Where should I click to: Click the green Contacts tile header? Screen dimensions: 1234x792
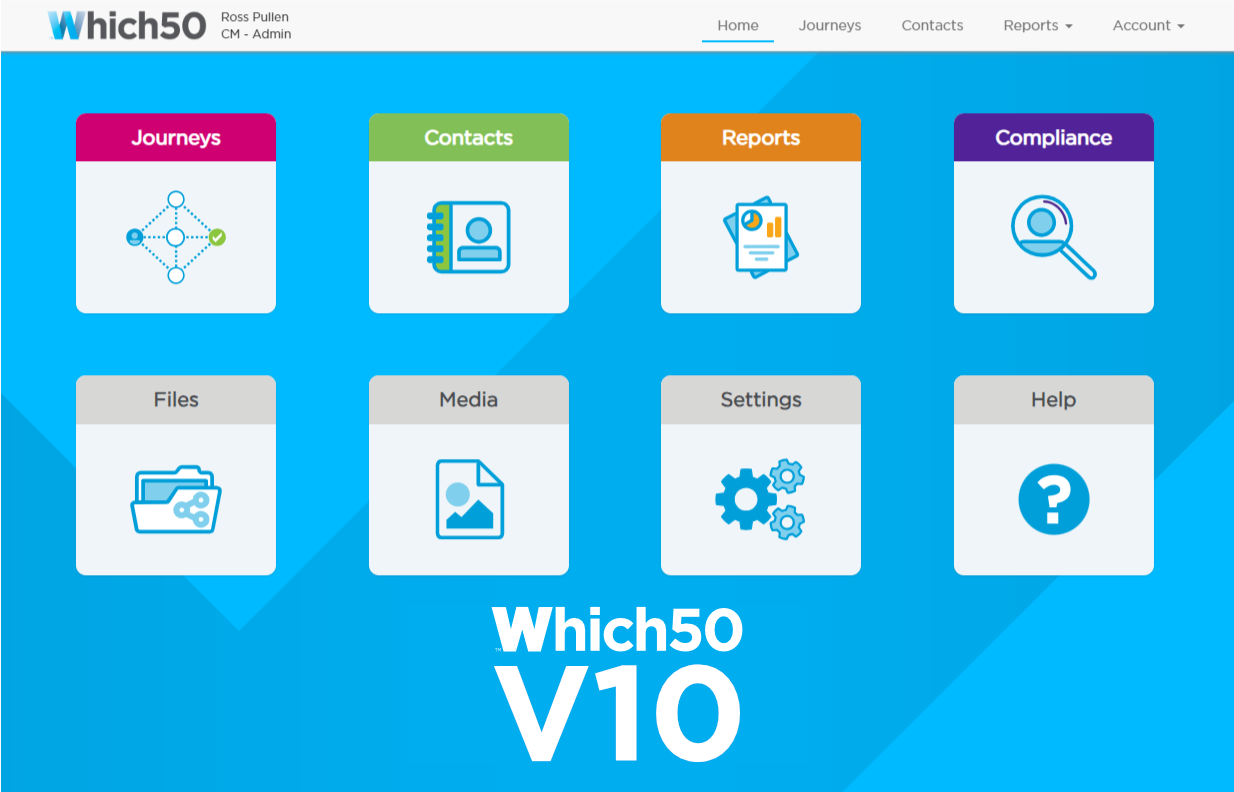tap(469, 137)
